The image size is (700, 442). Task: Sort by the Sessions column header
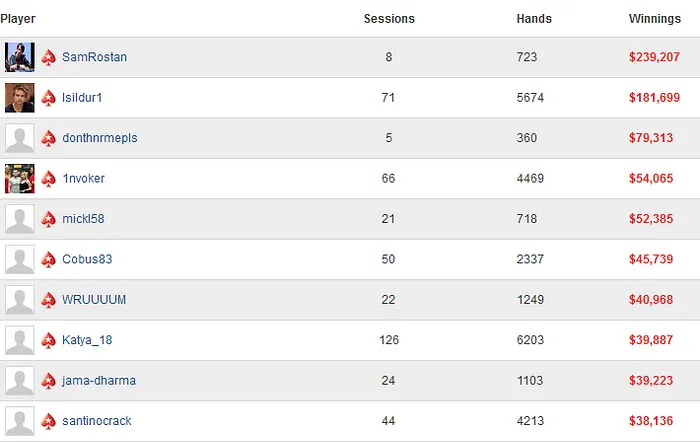(389, 19)
